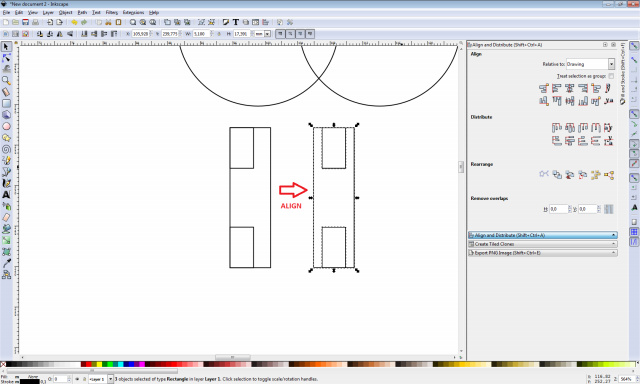Open the Layer menu
640x384 pixels.
coord(48,13)
